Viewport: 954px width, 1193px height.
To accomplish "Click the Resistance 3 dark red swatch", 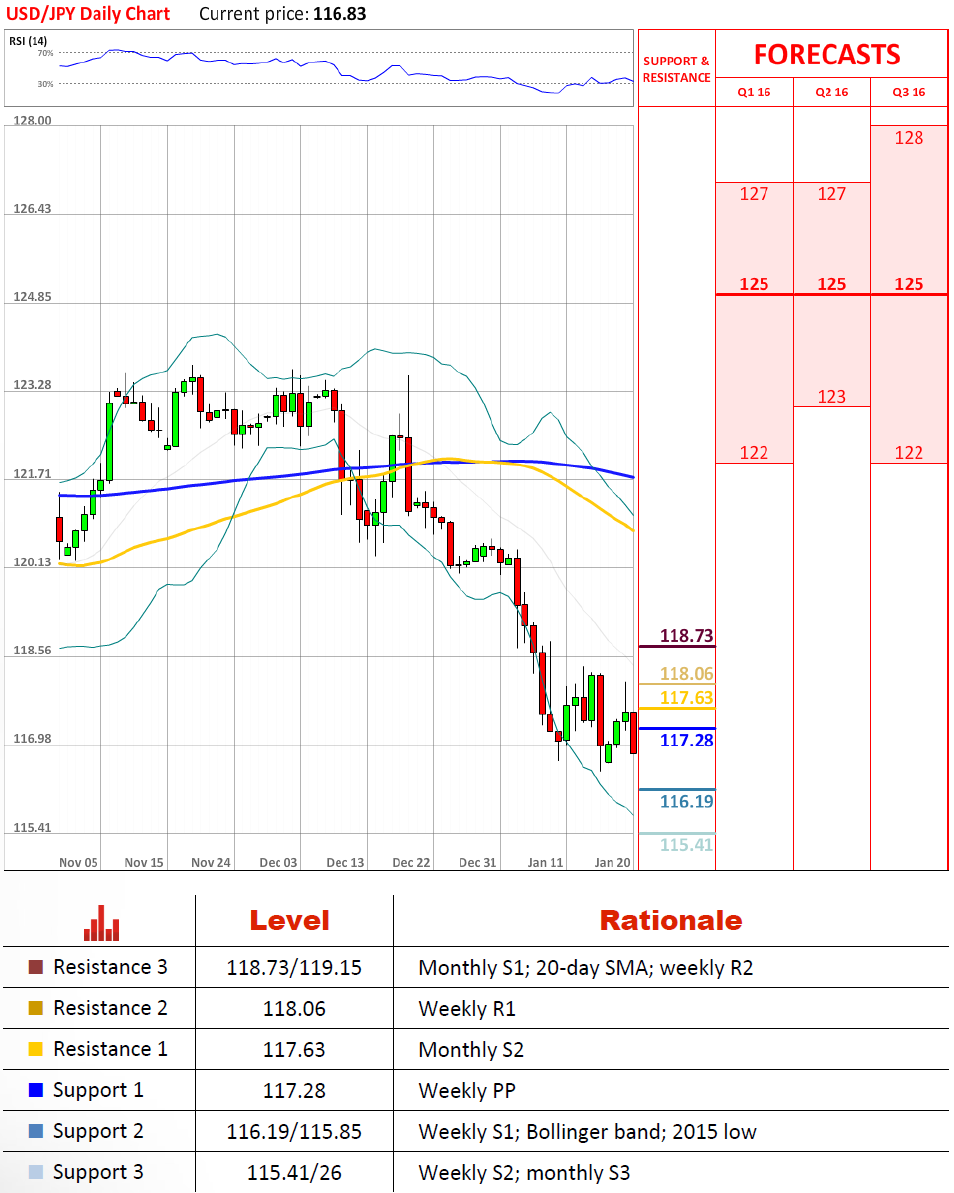I will [36, 967].
